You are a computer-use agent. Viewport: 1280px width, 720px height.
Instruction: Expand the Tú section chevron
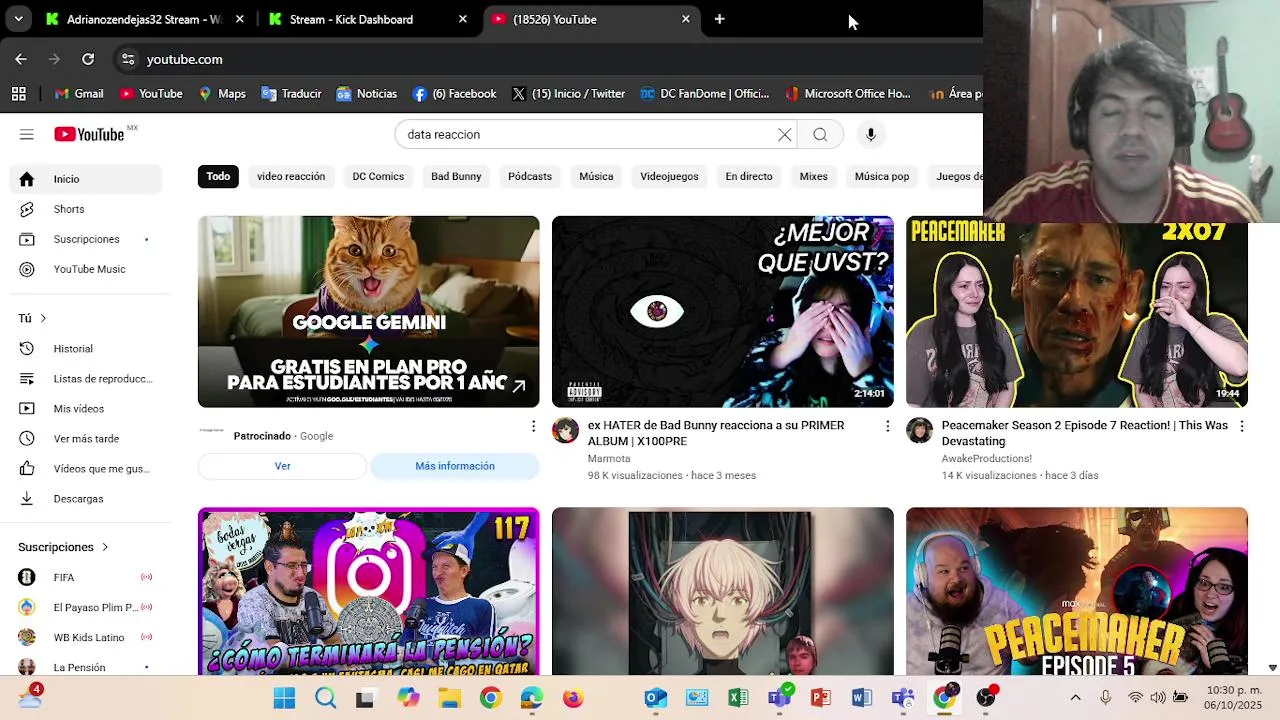(x=43, y=318)
